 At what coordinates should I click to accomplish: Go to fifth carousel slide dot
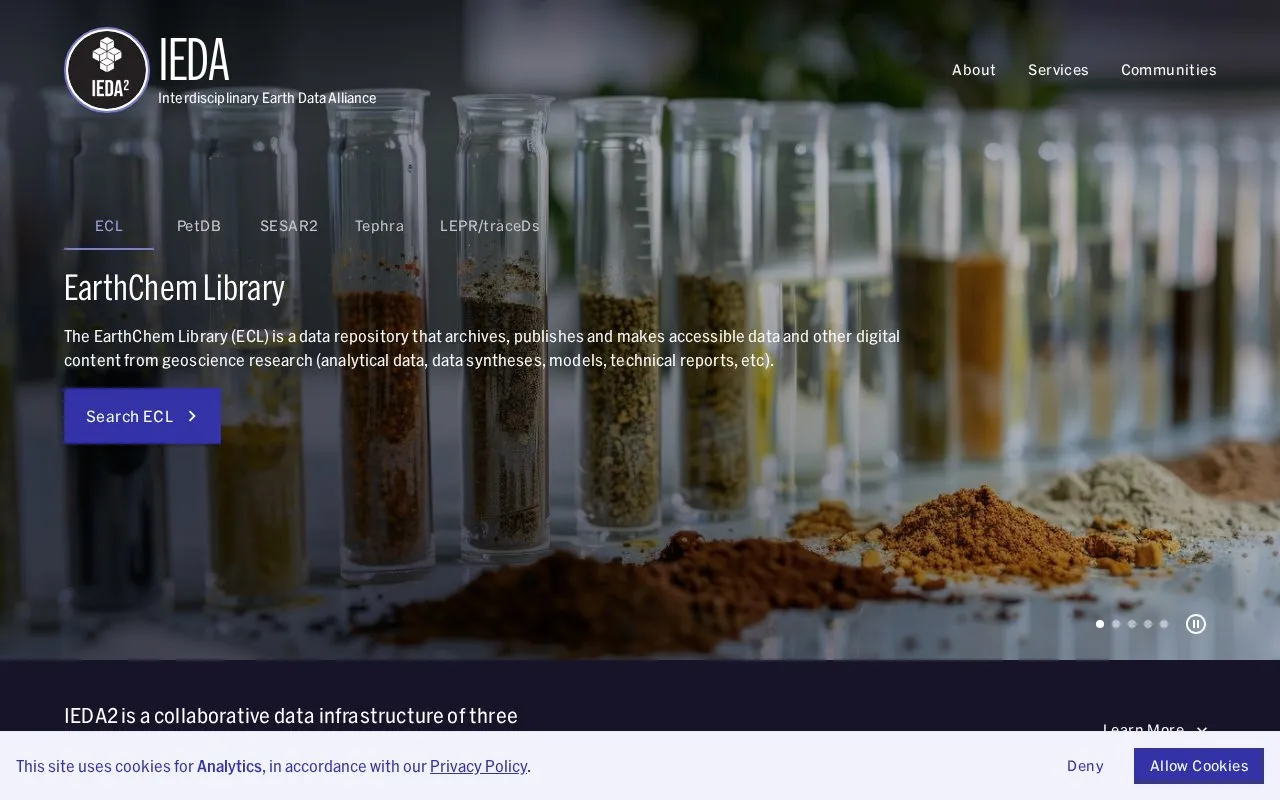(1164, 624)
